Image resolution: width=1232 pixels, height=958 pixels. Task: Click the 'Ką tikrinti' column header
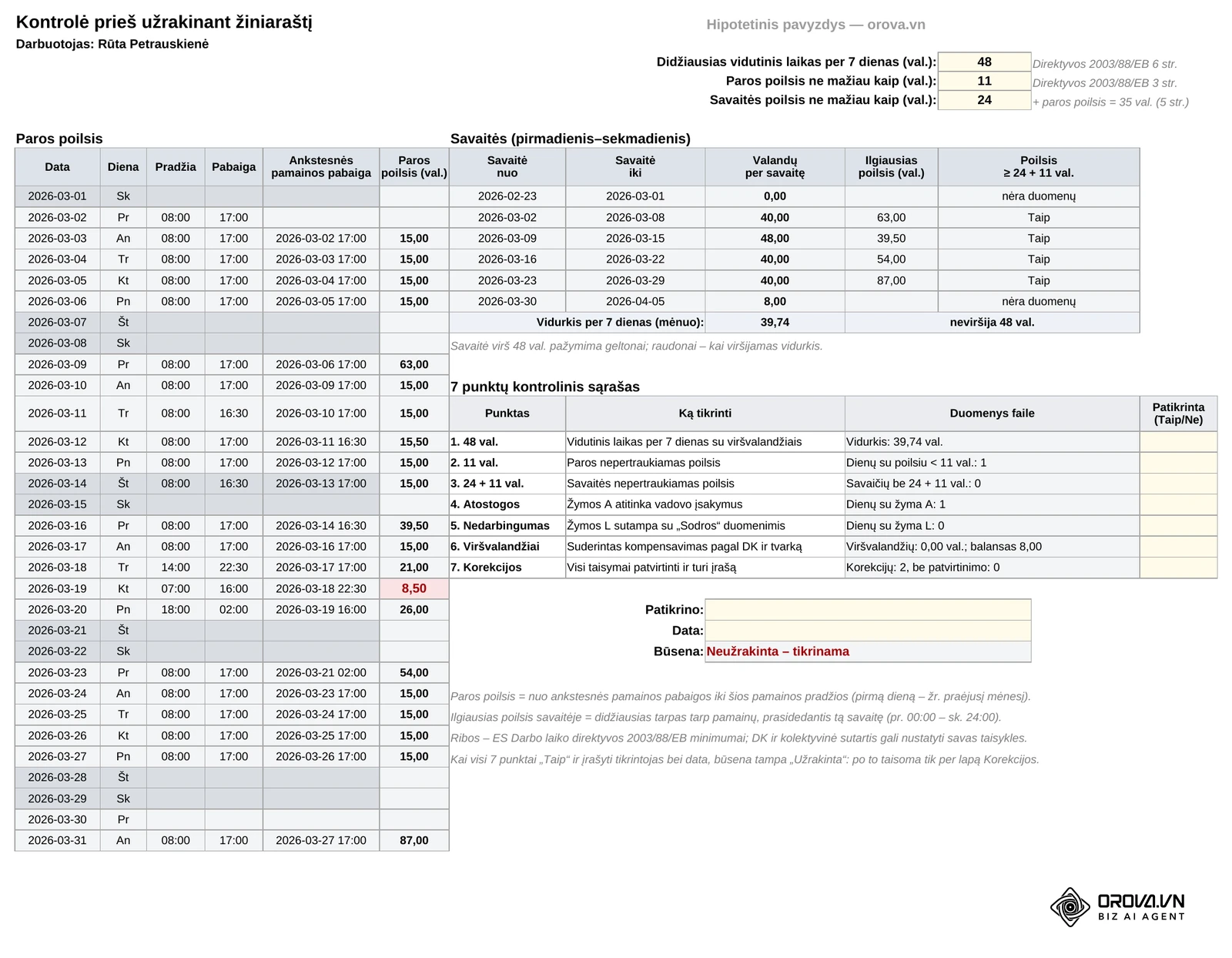tap(705, 414)
